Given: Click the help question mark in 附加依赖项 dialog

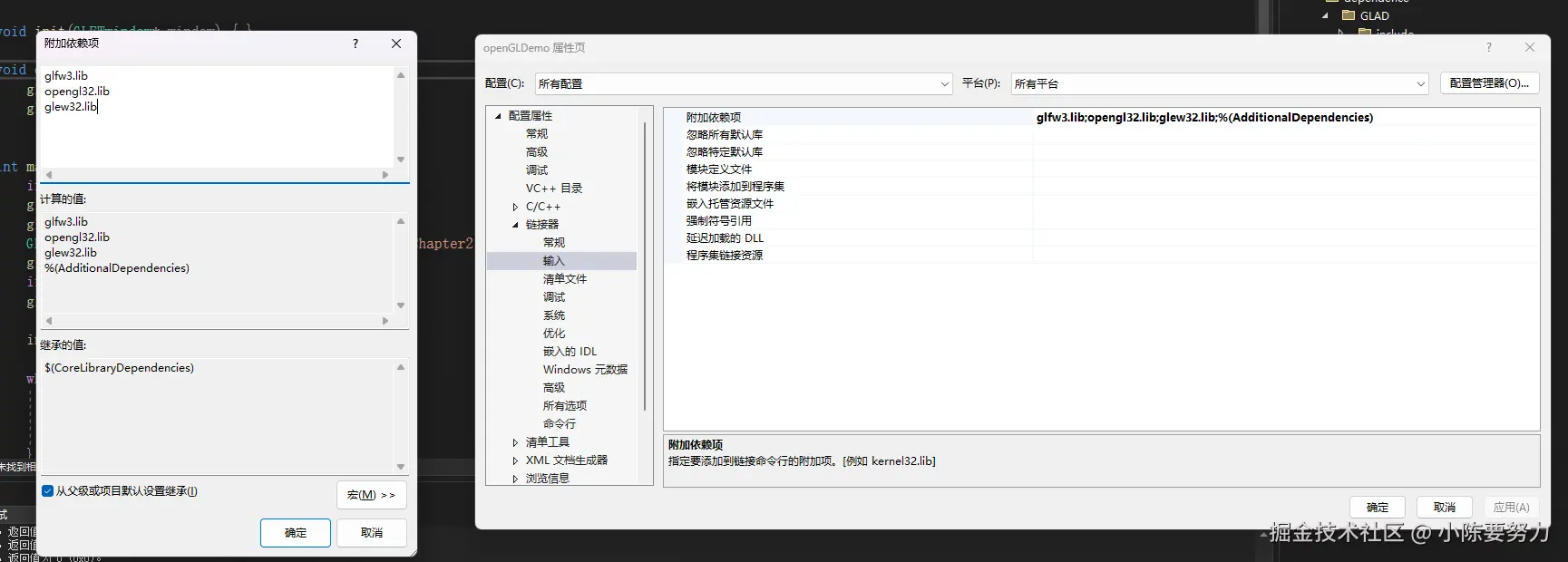Looking at the screenshot, I should point(355,44).
